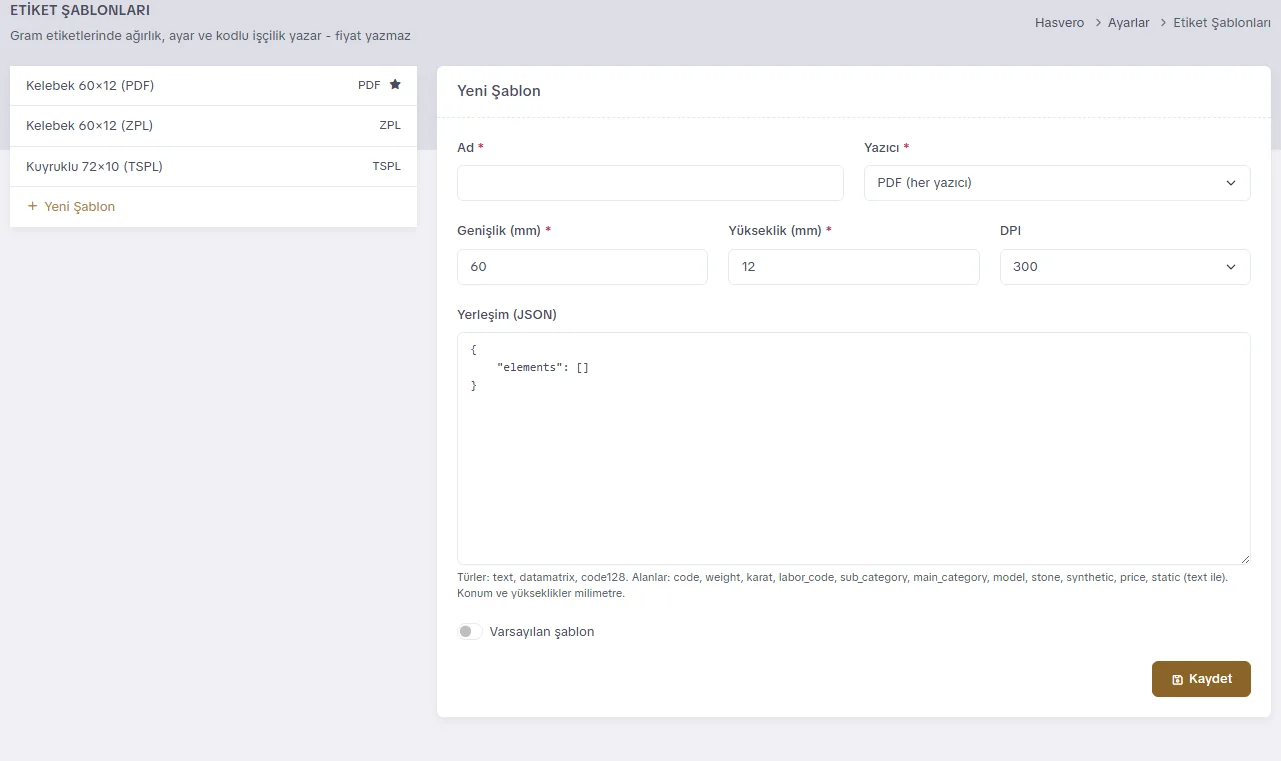1281x761 pixels.
Task: Select the Kuyruklu 72×10 (TSPL) template
Action: pyautogui.click(x=213, y=166)
